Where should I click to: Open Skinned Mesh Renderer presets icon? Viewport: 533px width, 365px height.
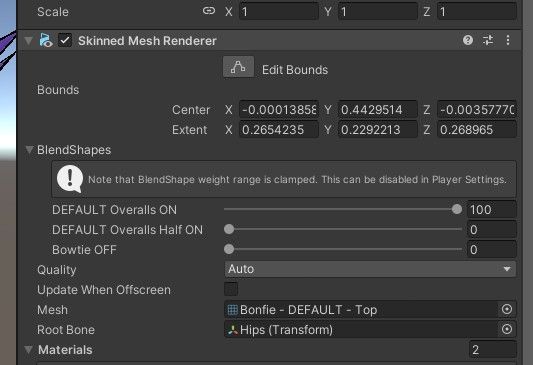tap(488, 40)
